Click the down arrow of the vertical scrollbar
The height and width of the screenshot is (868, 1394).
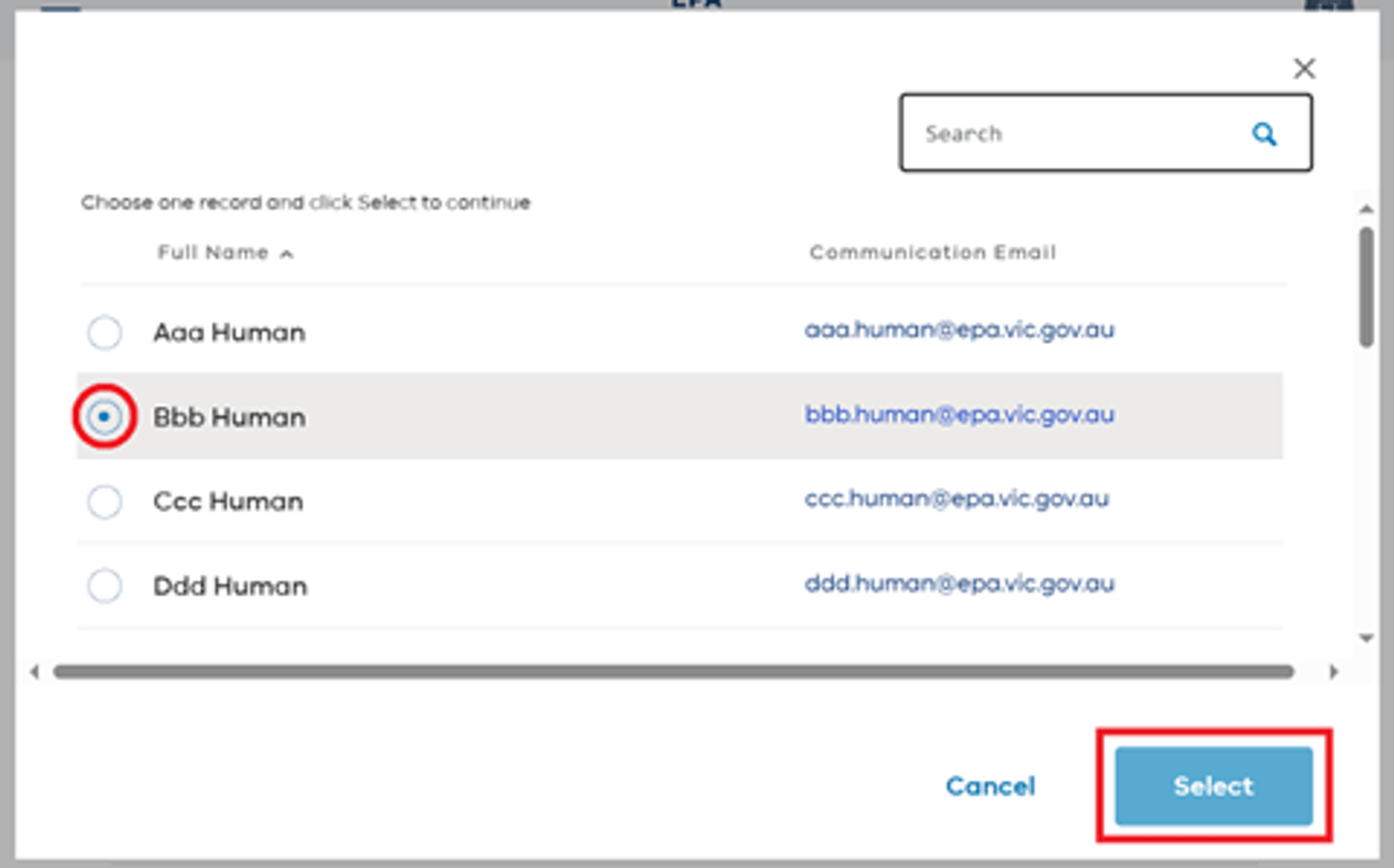[x=1365, y=638]
